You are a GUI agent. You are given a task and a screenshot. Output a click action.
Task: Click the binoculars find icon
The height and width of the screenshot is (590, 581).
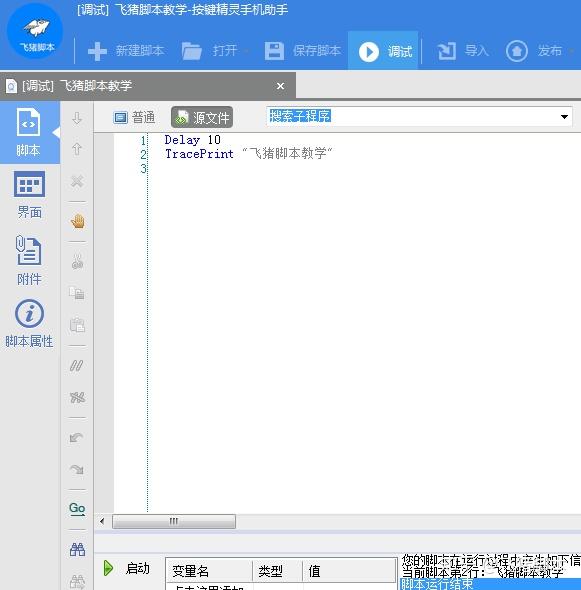tap(77, 549)
